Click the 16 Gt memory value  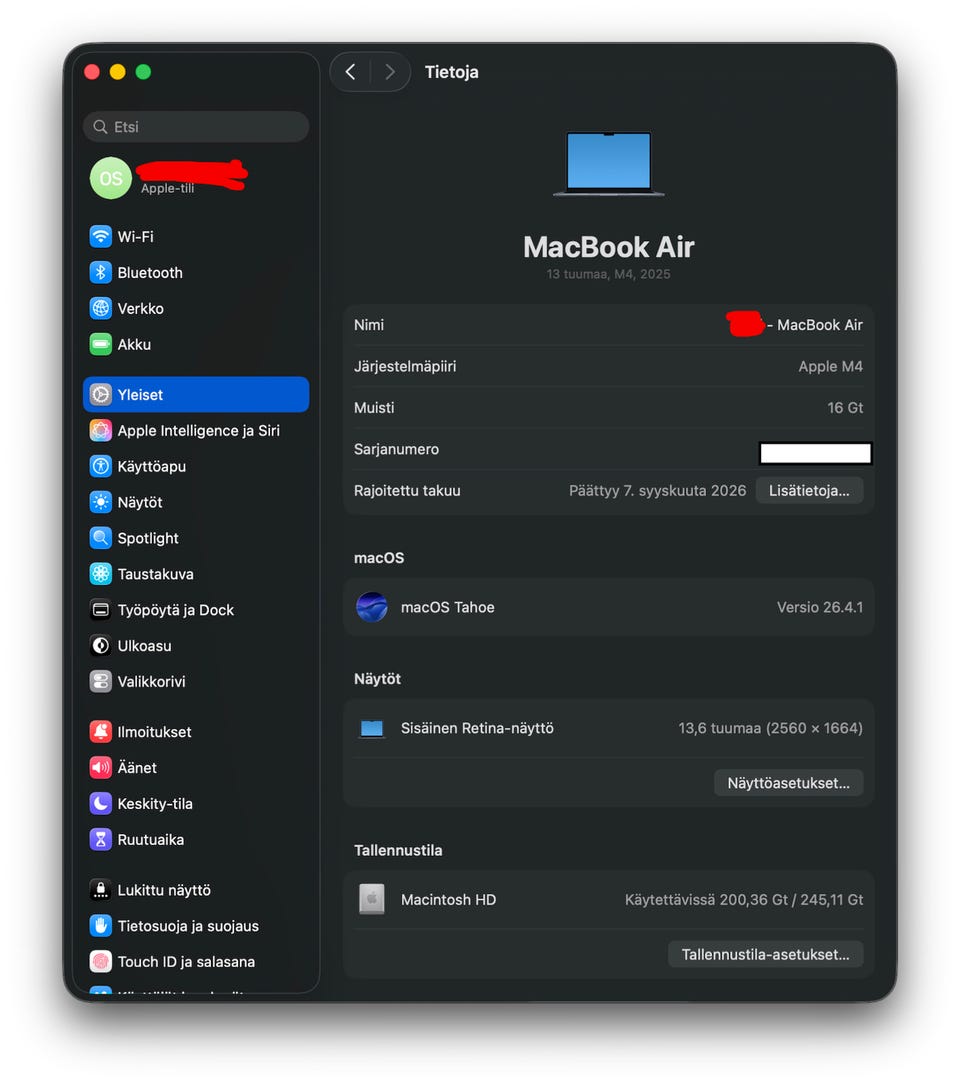click(845, 408)
